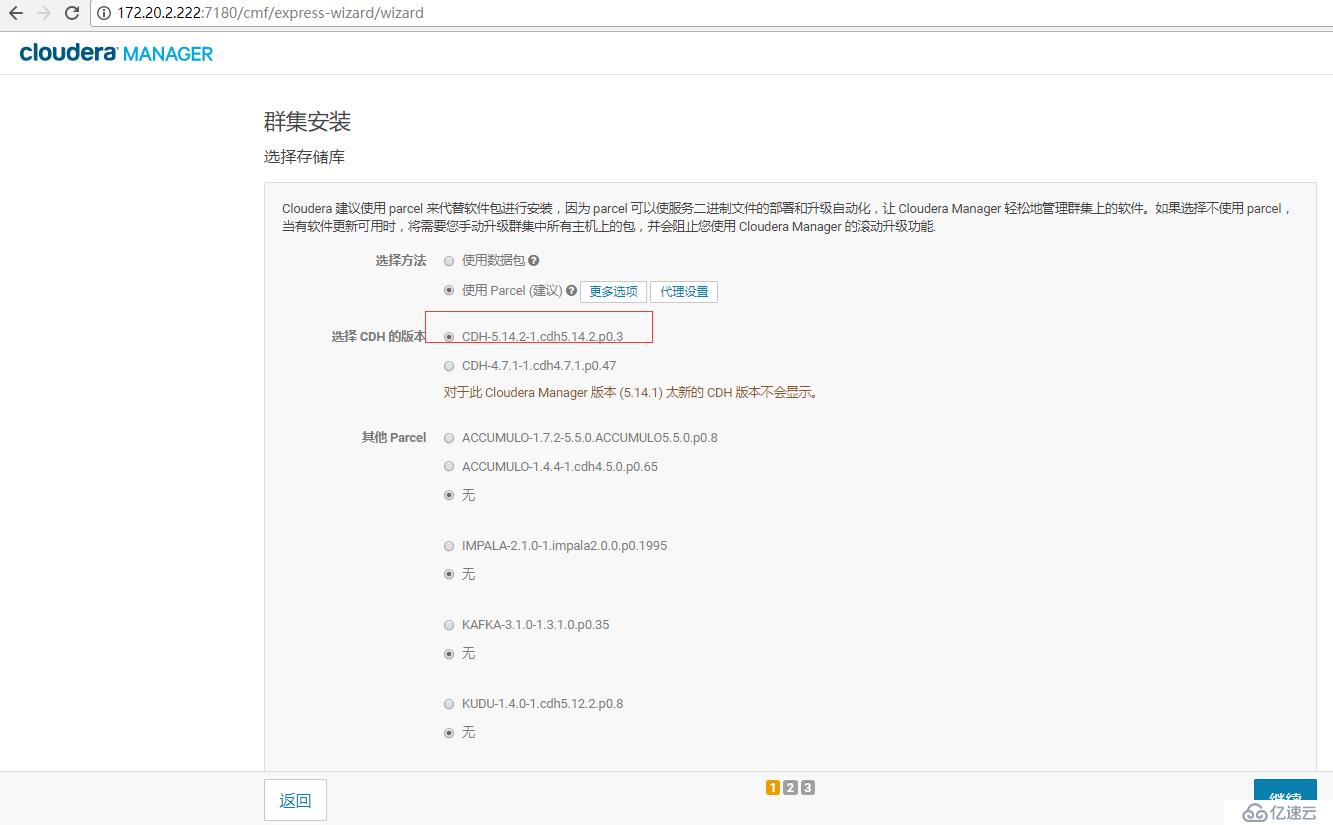Click the Cloudera Manager logo
Viewport: 1333px width, 825px height.
pos(116,53)
